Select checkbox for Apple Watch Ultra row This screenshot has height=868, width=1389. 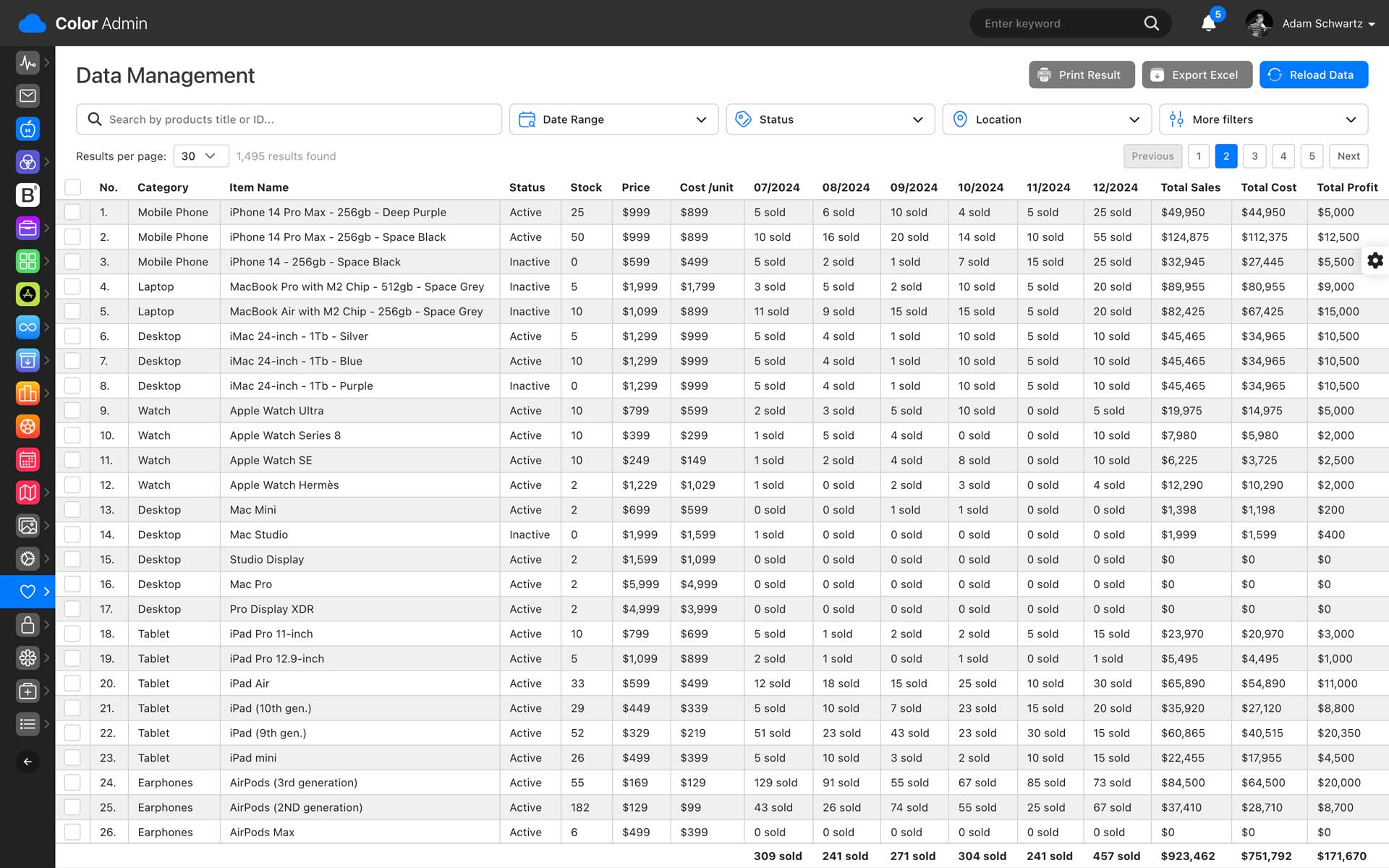pos(72,410)
